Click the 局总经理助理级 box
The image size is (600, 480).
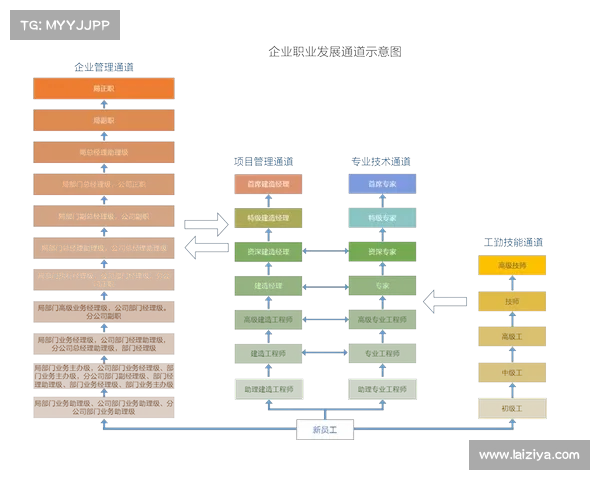(x=104, y=152)
